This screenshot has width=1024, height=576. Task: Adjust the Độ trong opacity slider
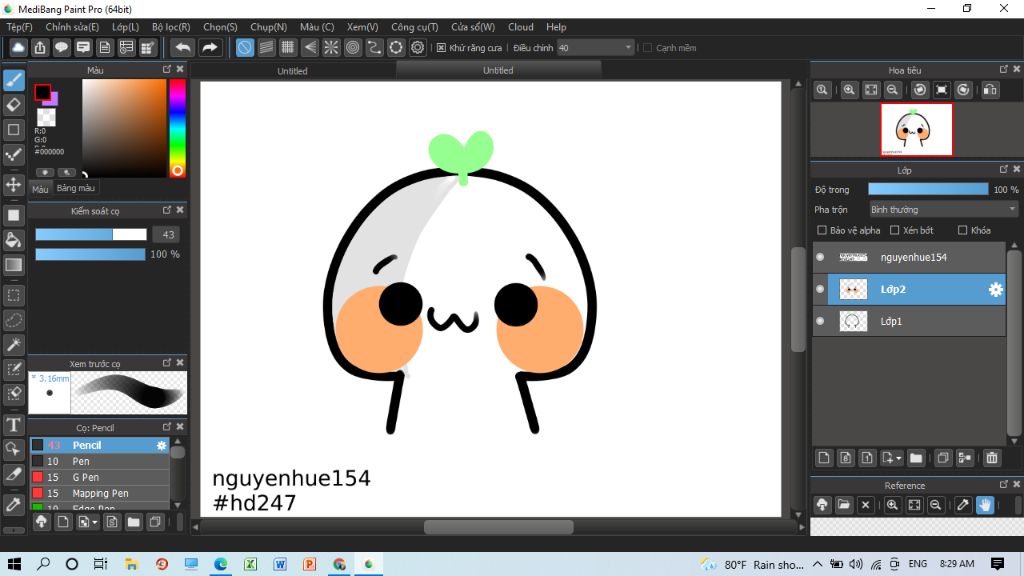pos(928,189)
